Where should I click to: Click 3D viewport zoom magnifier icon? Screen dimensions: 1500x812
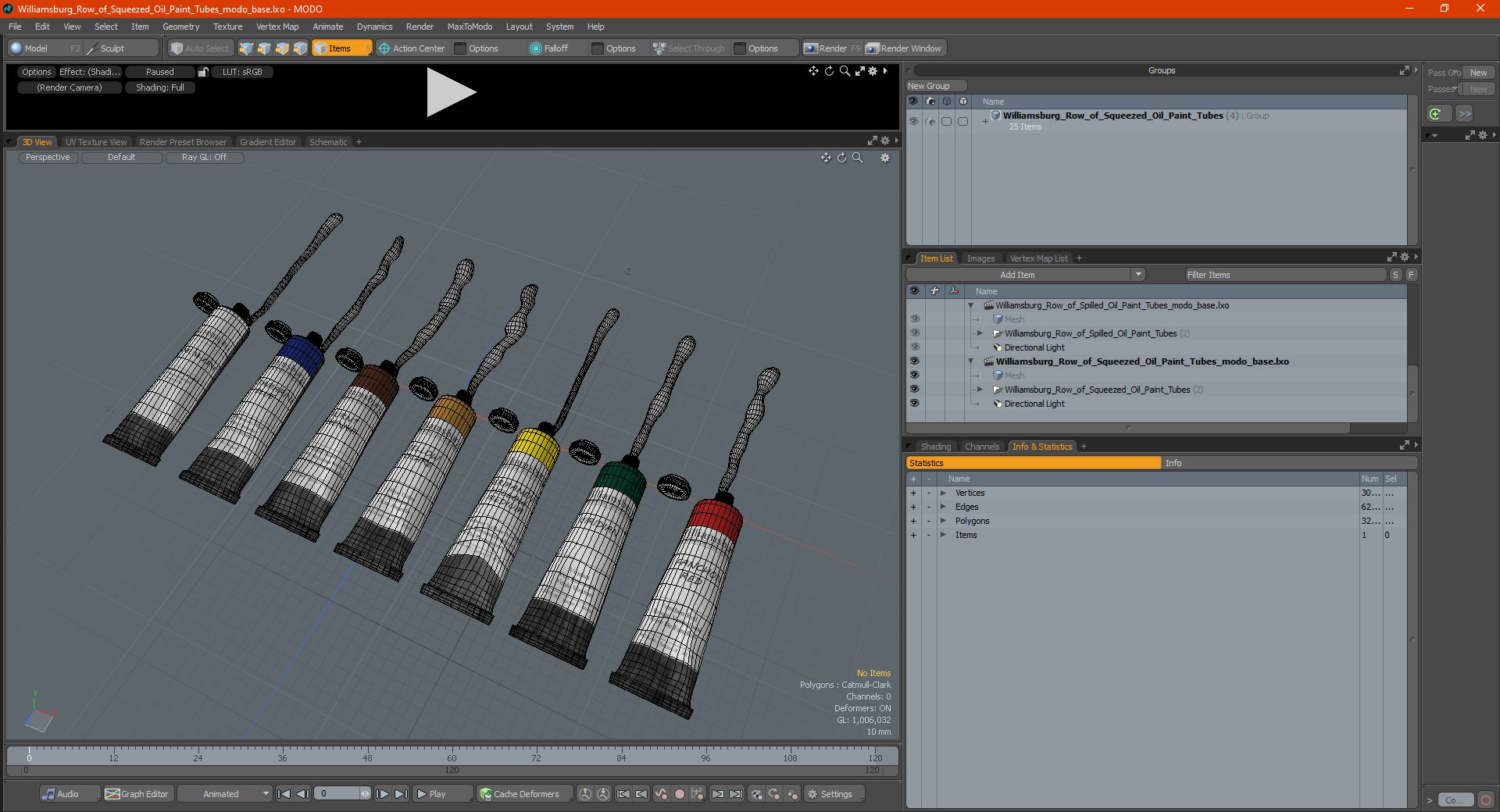point(857,158)
